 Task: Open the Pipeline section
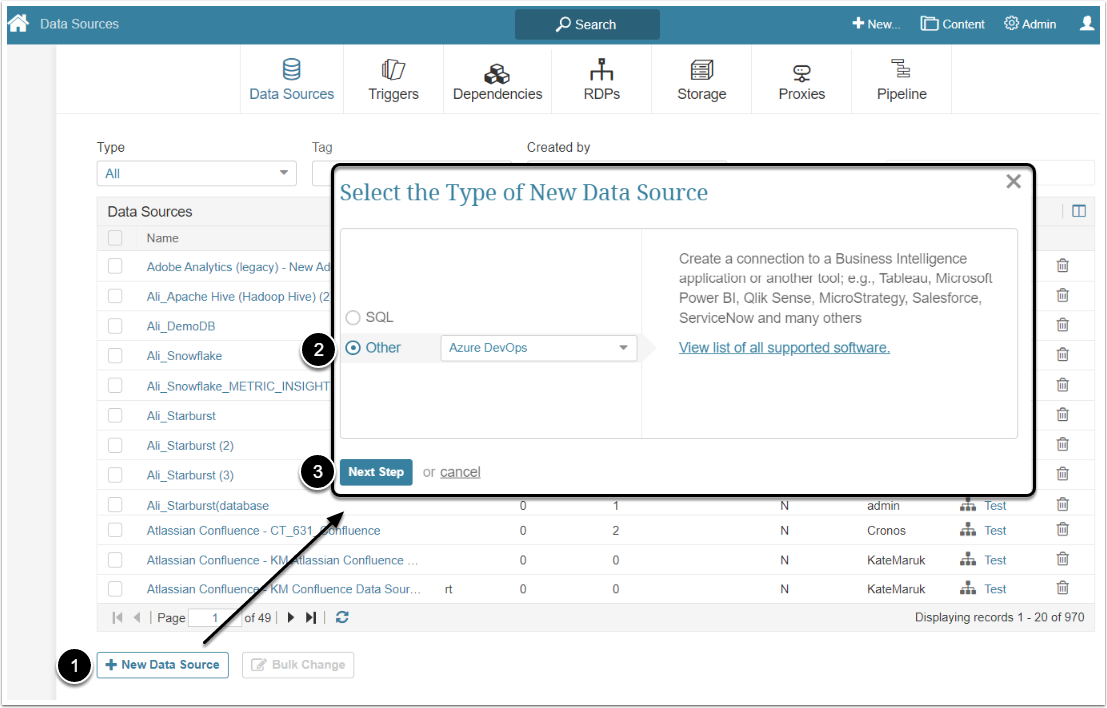coord(901,80)
